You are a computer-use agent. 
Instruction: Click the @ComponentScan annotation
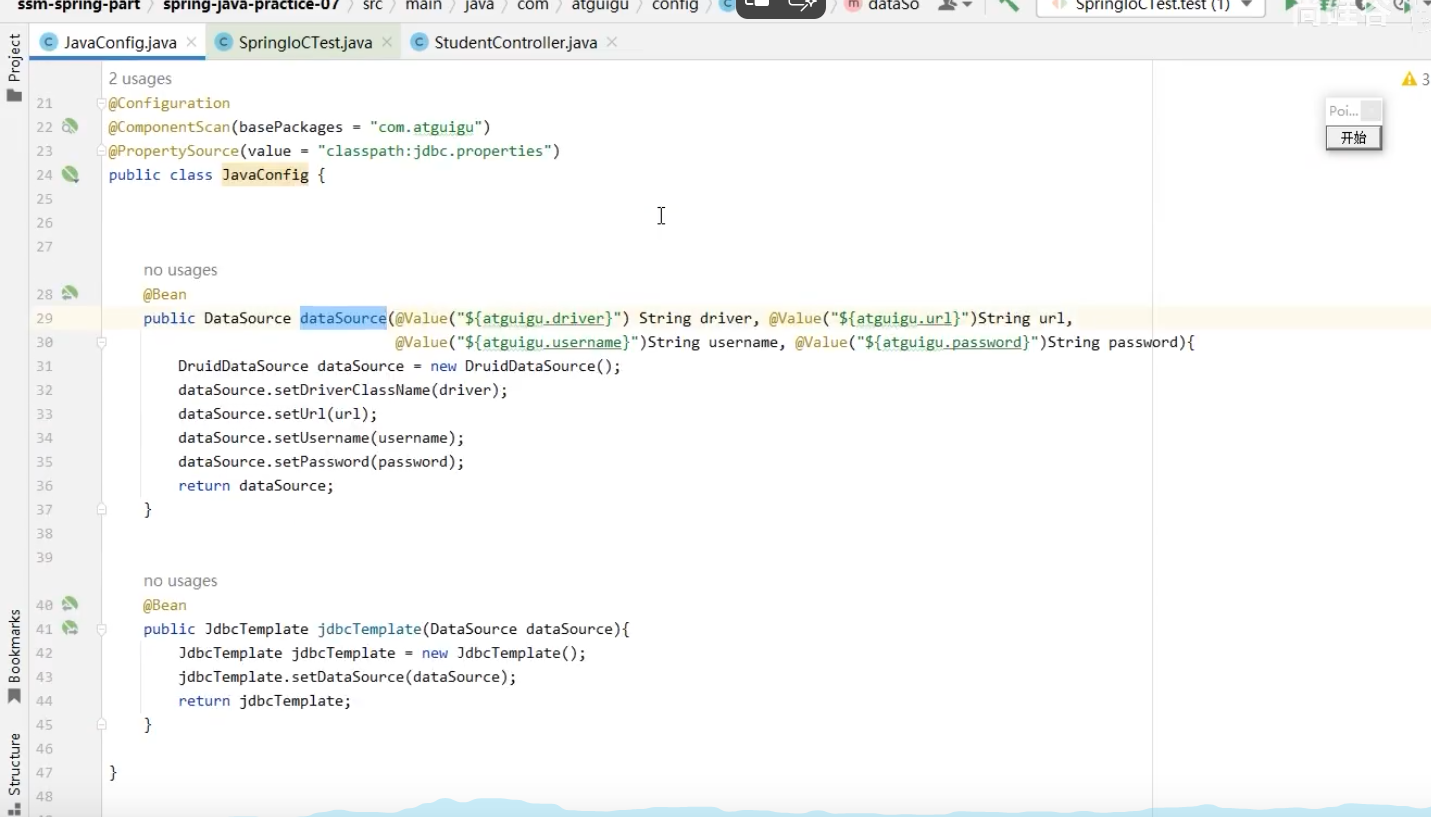(x=169, y=127)
